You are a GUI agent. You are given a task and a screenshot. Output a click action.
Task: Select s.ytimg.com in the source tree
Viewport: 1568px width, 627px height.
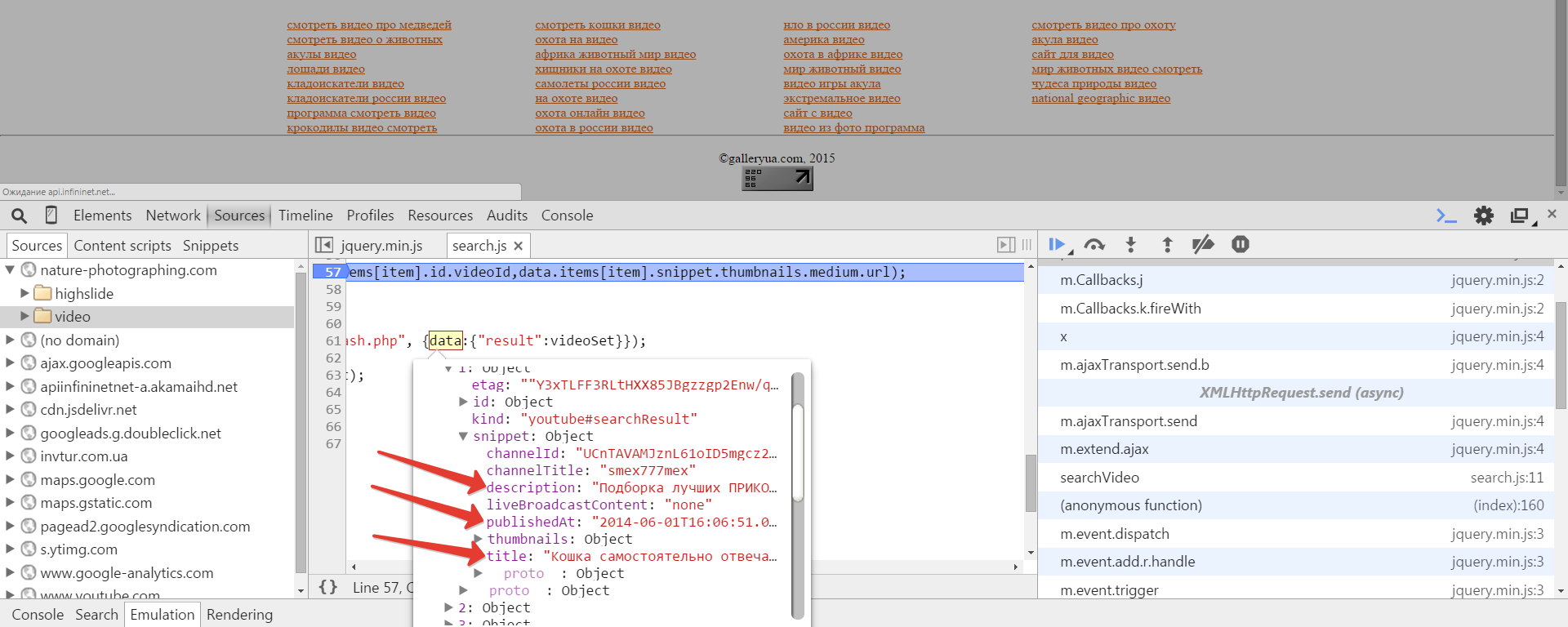coord(78,549)
